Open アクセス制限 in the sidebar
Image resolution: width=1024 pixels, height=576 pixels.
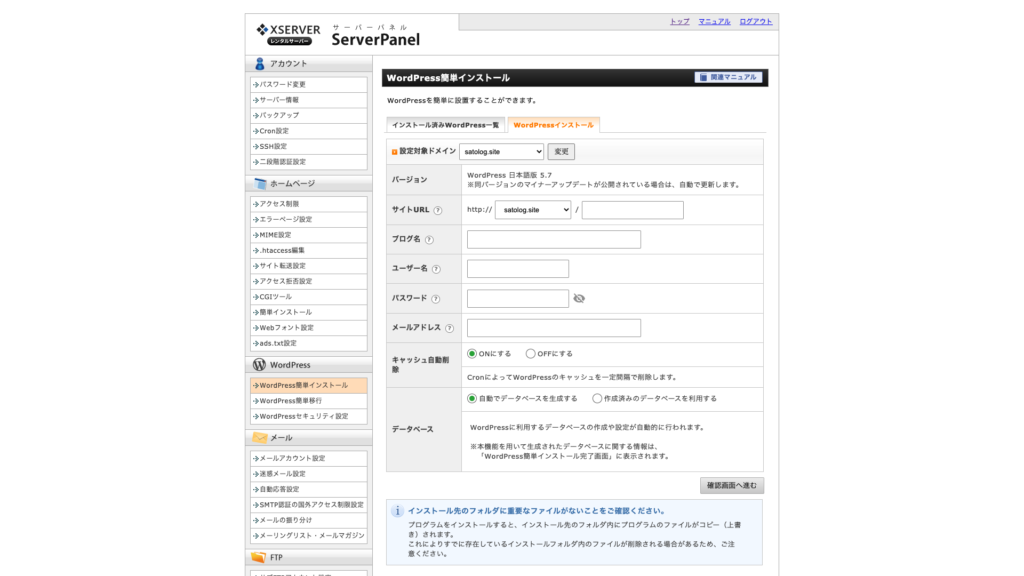click(x=308, y=204)
